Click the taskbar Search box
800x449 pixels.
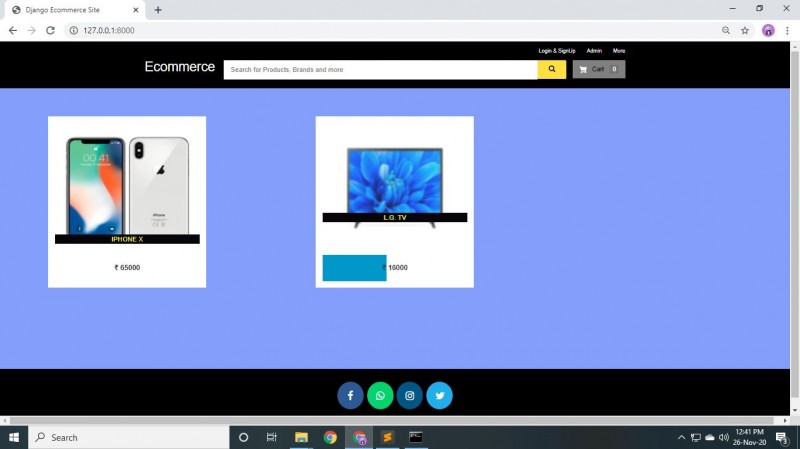click(x=129, y=437)
